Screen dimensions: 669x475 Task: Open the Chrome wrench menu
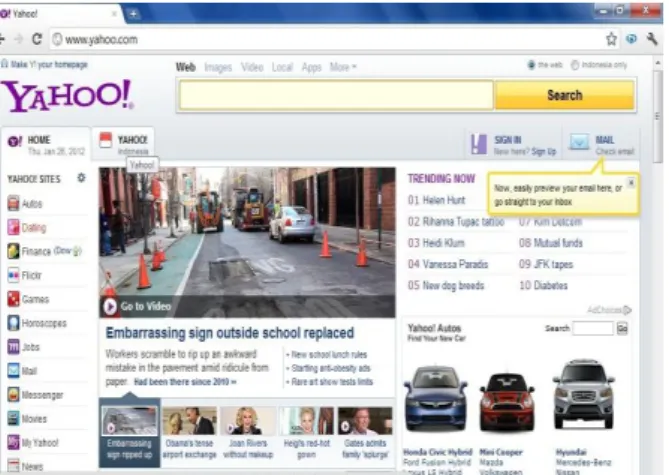click(x=652, y=39)
